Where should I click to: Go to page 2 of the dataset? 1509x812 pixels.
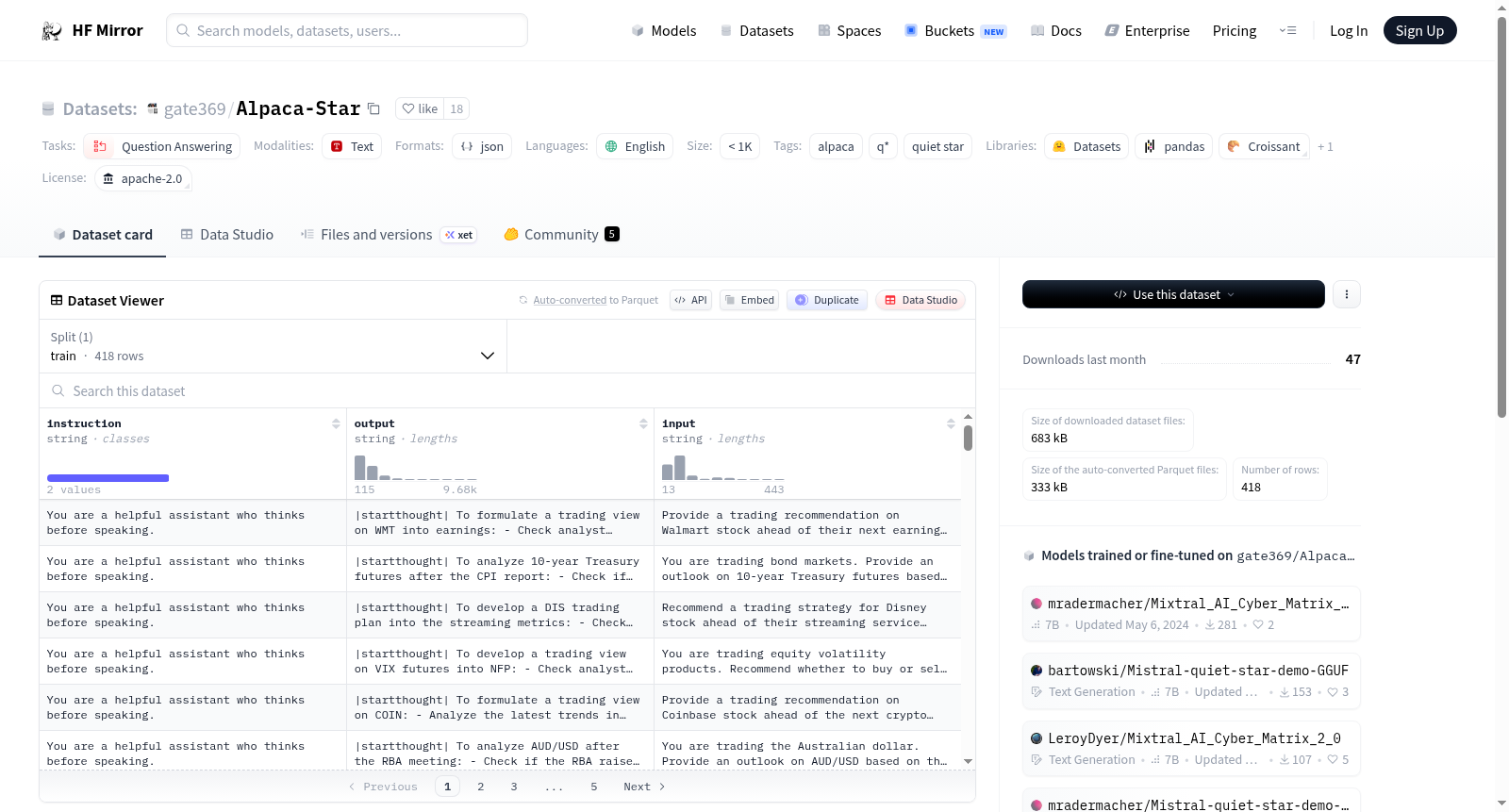(481, 787)
